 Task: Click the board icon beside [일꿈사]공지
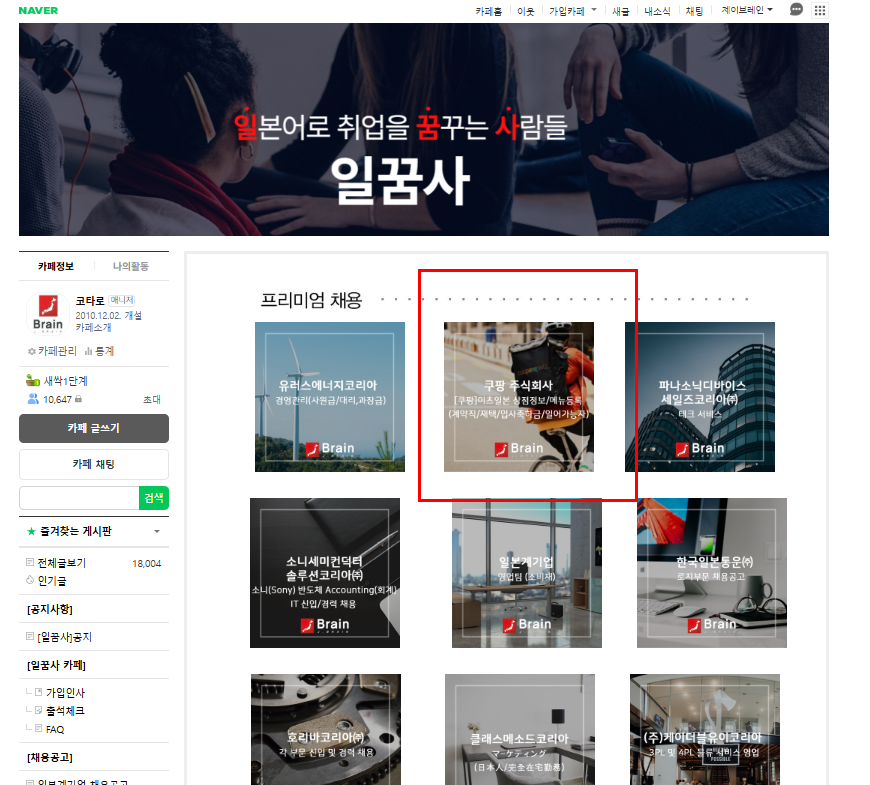click(30, 636)
